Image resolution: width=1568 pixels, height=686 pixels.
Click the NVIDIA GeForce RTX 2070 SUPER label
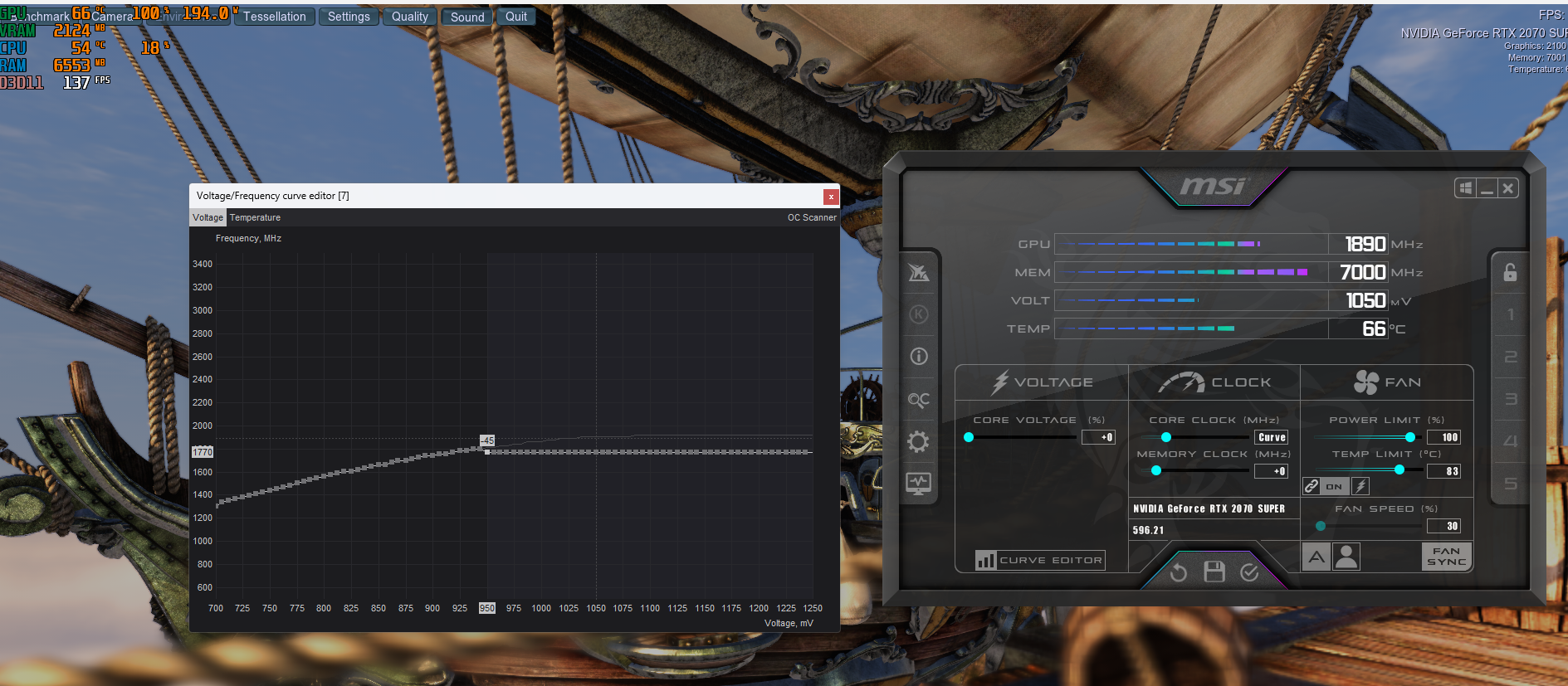click(1209, 508)
